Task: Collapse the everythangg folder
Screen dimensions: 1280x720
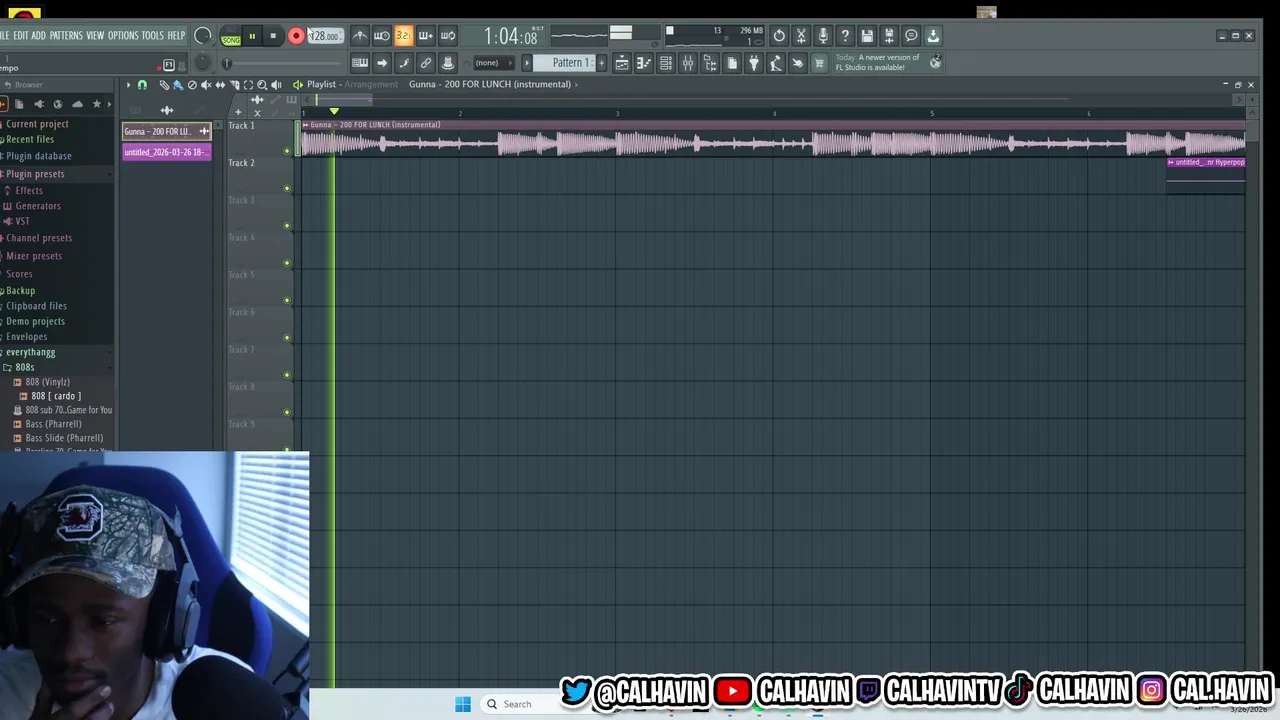Action: [x=30, y=352]
